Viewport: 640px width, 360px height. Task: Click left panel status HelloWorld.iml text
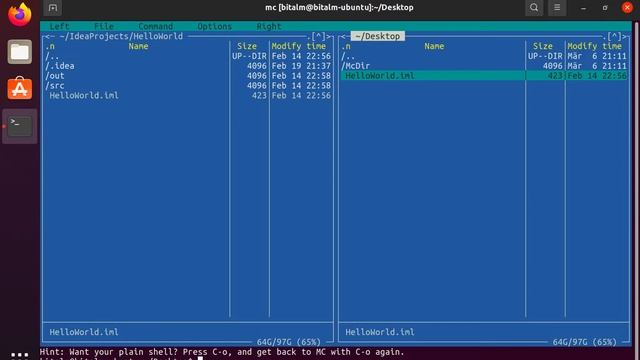coord(84,332)
